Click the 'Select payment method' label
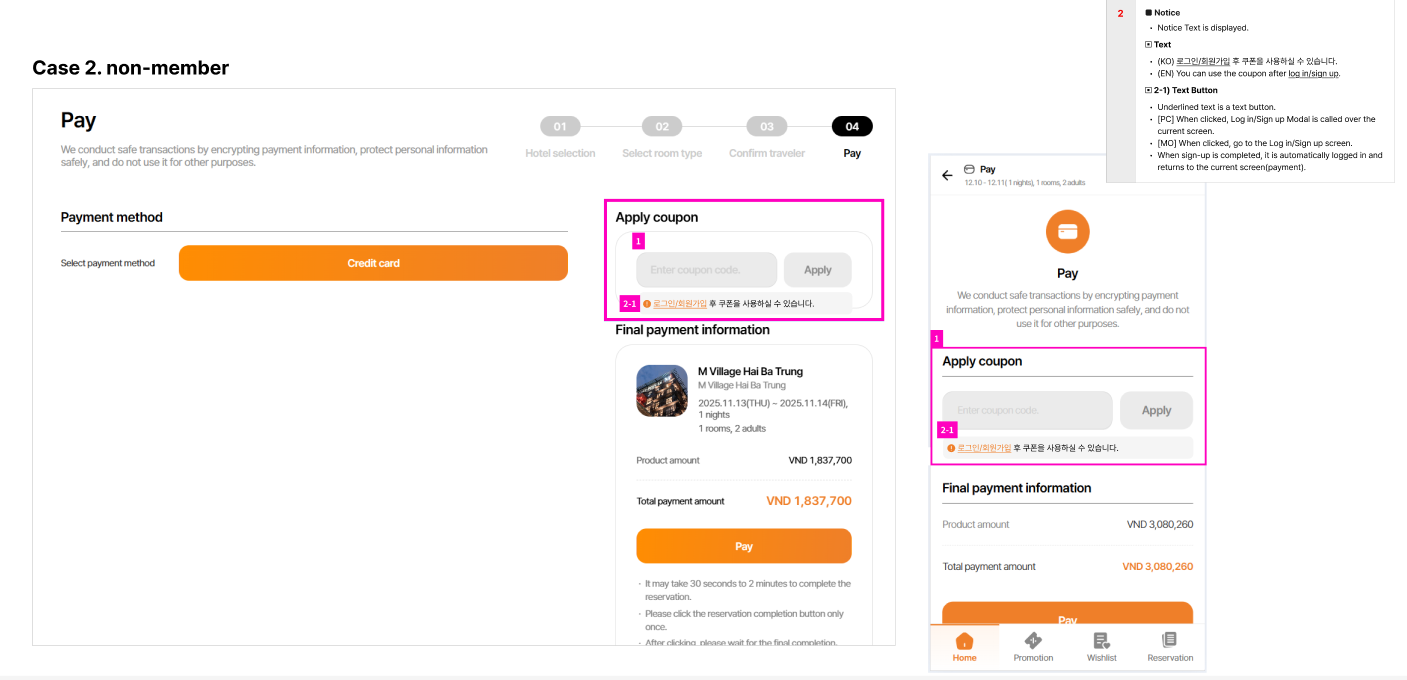The height and width of the screenshot is (680, 1407). 108,263
